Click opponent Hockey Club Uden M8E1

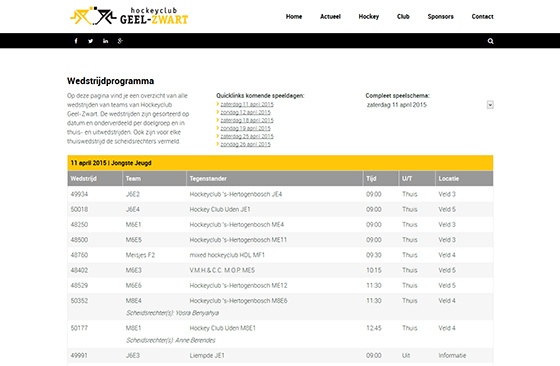pyautogui.click(x=222, y=328)
